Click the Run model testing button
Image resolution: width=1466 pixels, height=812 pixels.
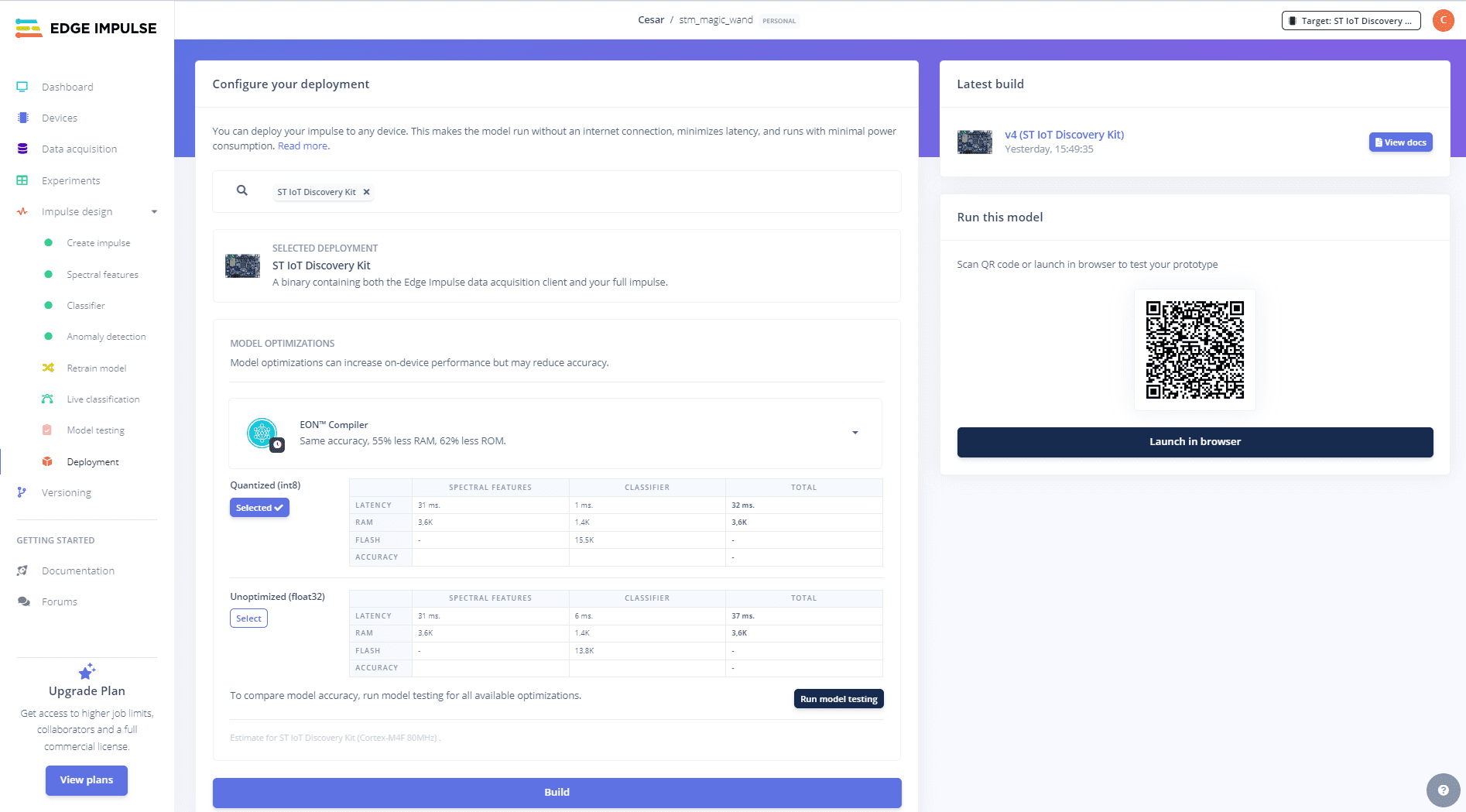click(838, 699)
